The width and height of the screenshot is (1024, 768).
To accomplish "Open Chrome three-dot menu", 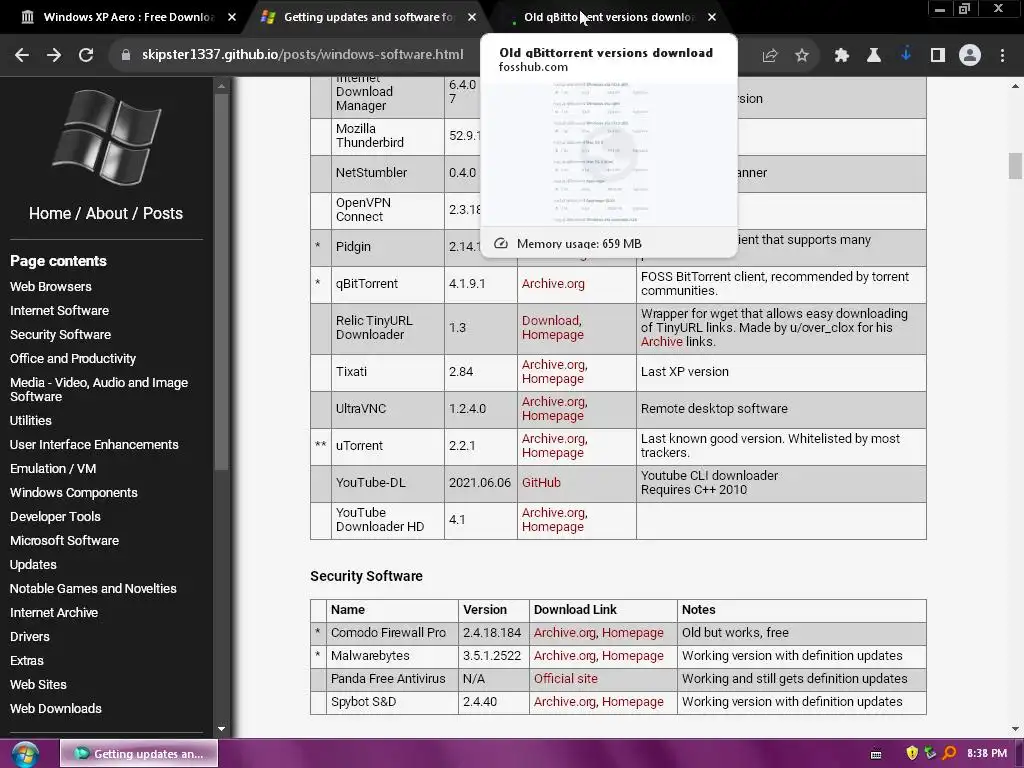I will pyautogui.click(x=1002, y=56).
